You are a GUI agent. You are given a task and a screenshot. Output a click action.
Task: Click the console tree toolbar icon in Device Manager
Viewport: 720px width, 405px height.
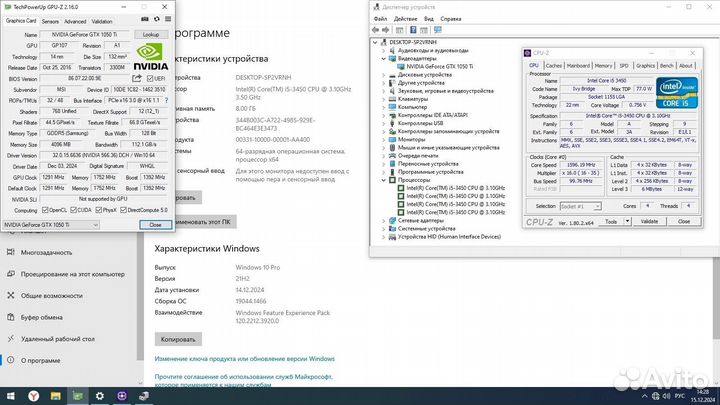point(399,30)
